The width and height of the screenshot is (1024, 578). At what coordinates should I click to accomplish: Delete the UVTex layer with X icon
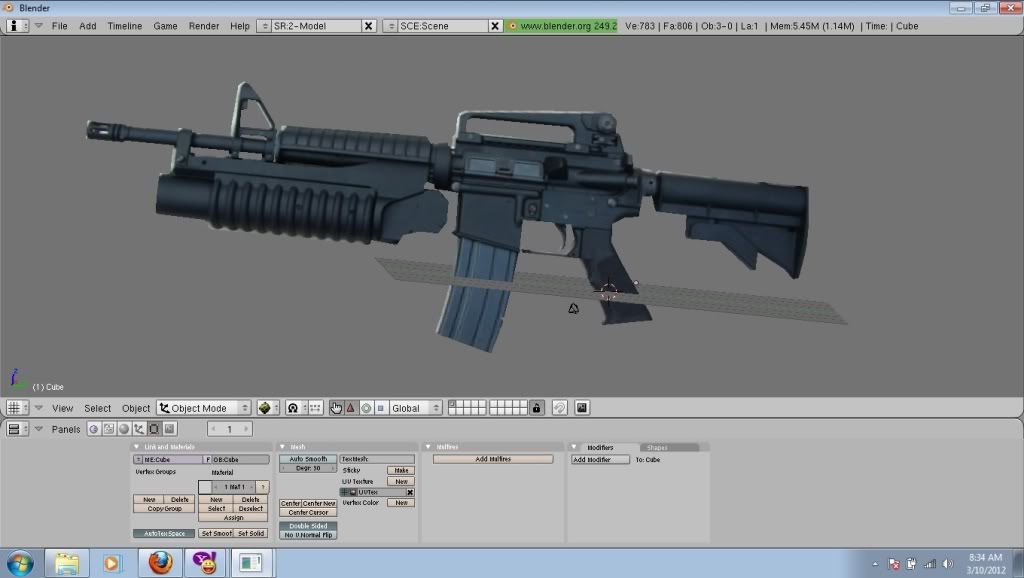(410, 492)
